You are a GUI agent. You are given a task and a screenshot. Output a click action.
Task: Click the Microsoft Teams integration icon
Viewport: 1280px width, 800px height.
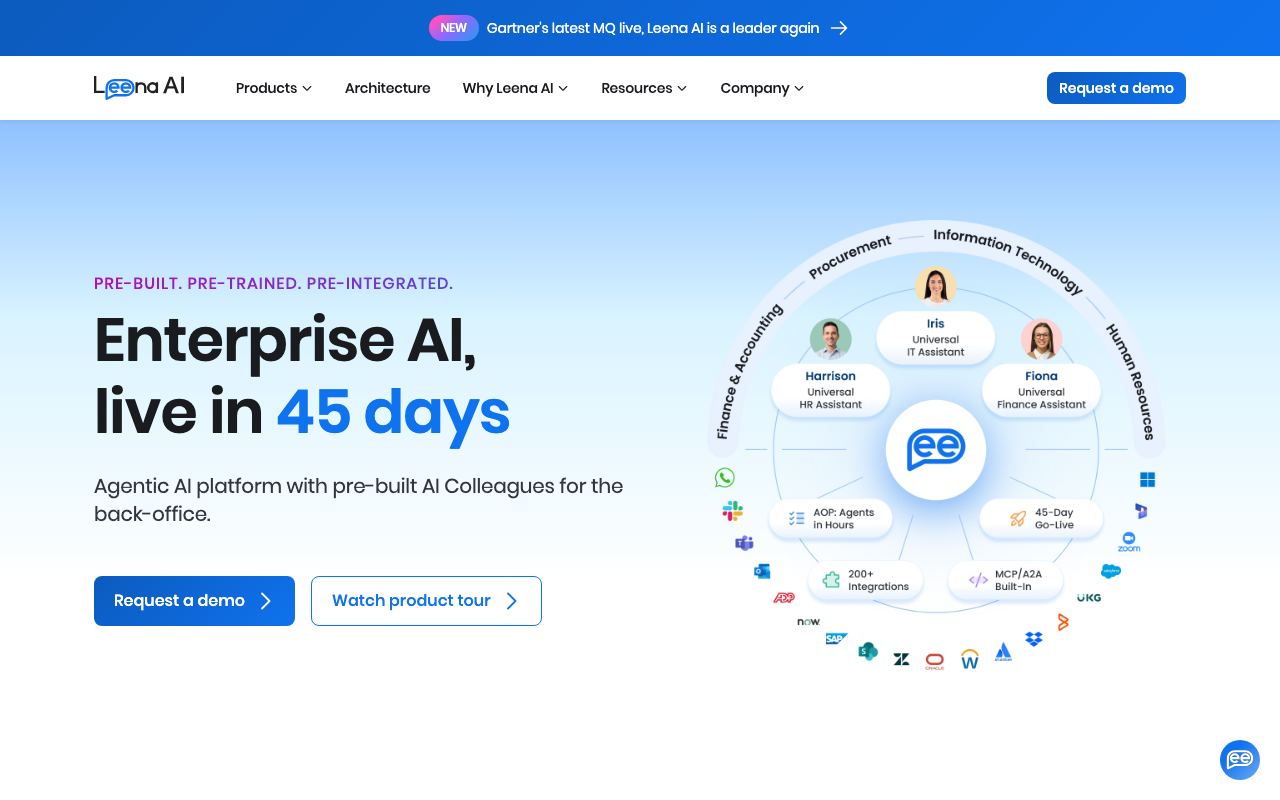pyautogui.click(x=744, y=543)
